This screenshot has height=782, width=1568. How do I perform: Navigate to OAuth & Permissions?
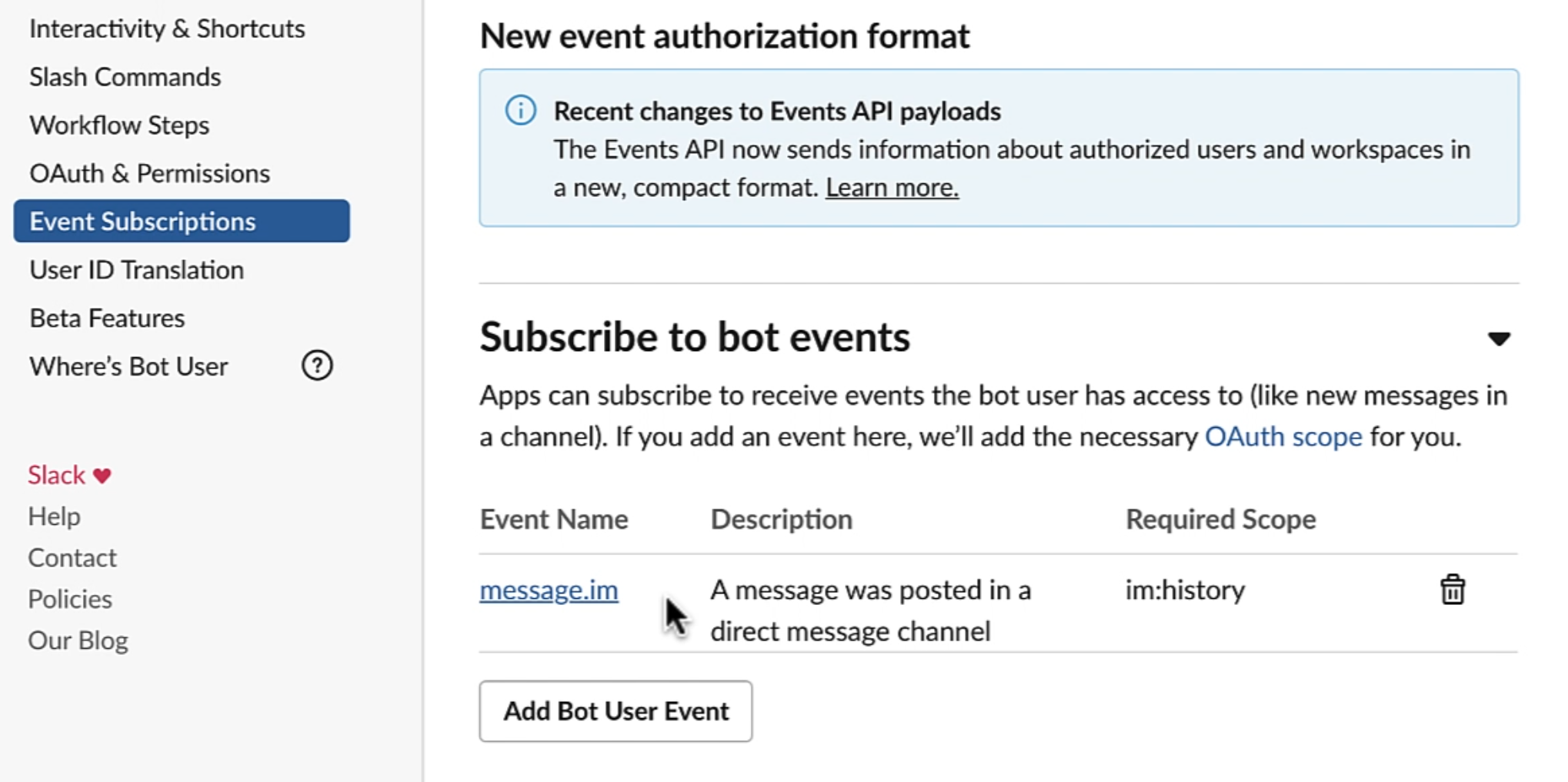pyautogui.click(x=150, y=173)
